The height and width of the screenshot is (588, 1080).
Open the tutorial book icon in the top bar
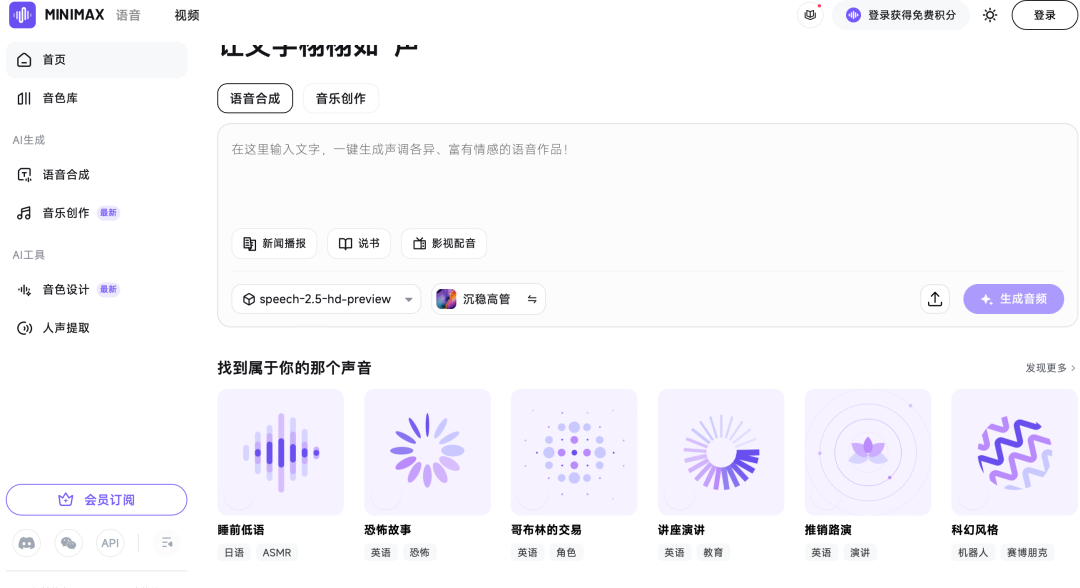pos(811,15)
